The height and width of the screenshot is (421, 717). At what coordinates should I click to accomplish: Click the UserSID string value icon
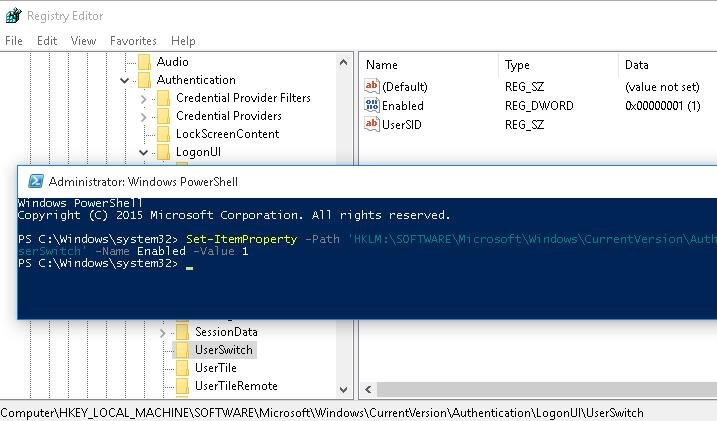tap(372, 124)
